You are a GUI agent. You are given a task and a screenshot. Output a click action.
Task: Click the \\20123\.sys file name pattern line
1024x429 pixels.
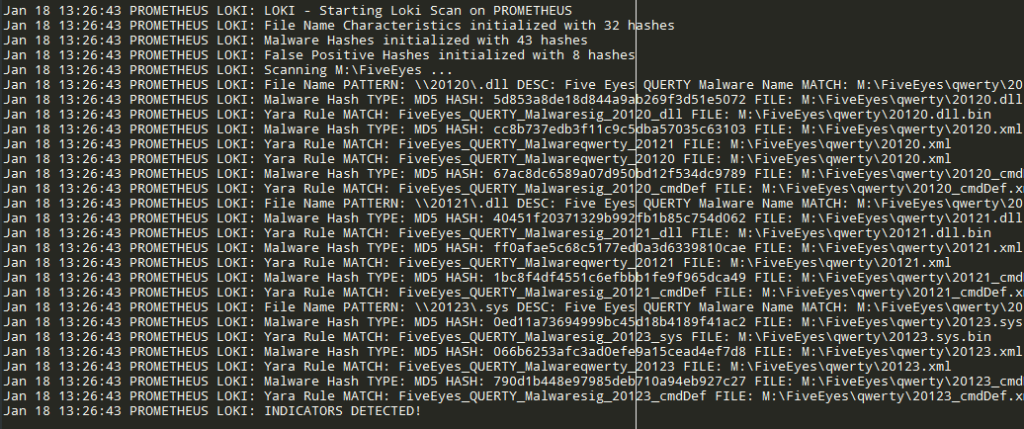[x=513, y=307]
